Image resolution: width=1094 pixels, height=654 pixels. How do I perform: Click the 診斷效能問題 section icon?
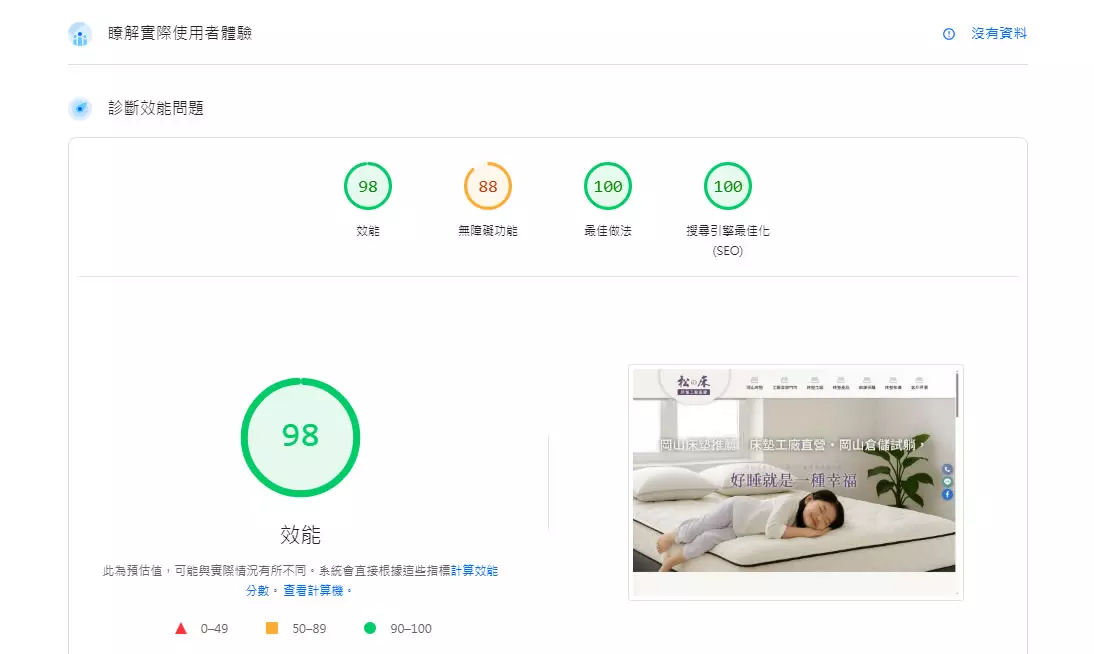80,108
